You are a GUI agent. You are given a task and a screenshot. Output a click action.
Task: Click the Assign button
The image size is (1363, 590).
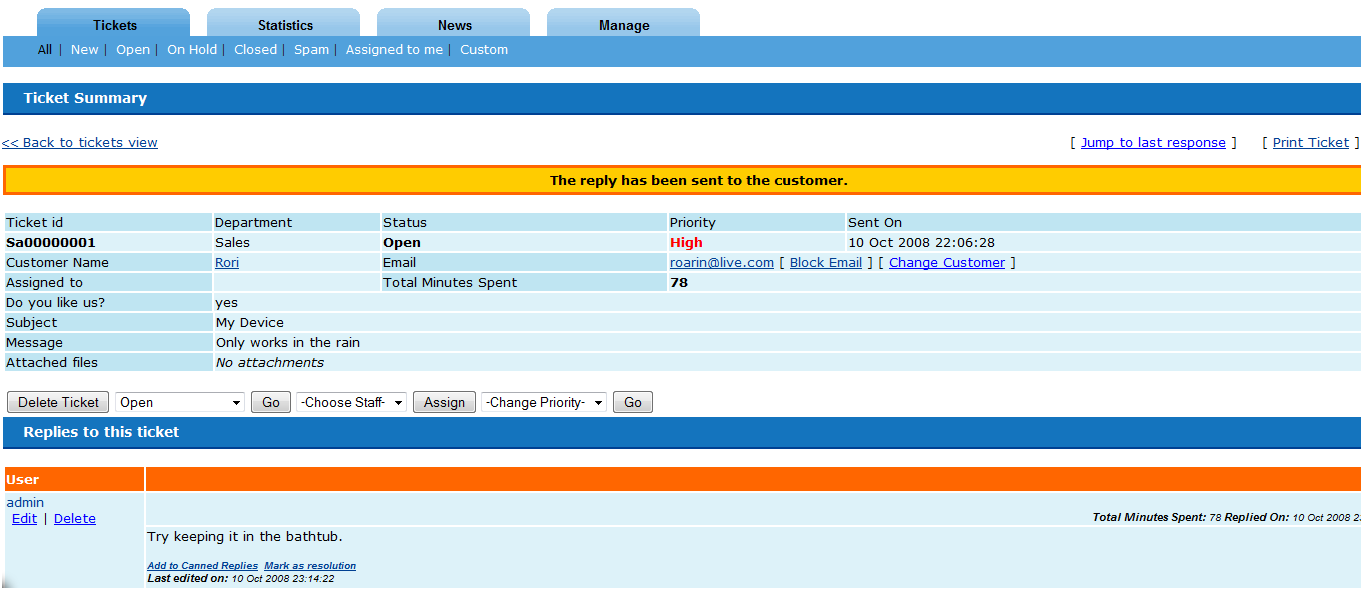[x=444, y=402]
